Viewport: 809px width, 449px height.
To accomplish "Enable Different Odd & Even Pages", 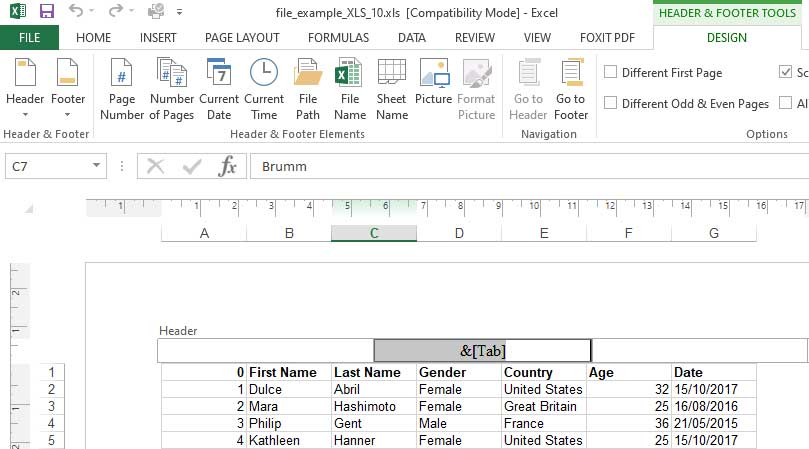I will coord(610,103).
